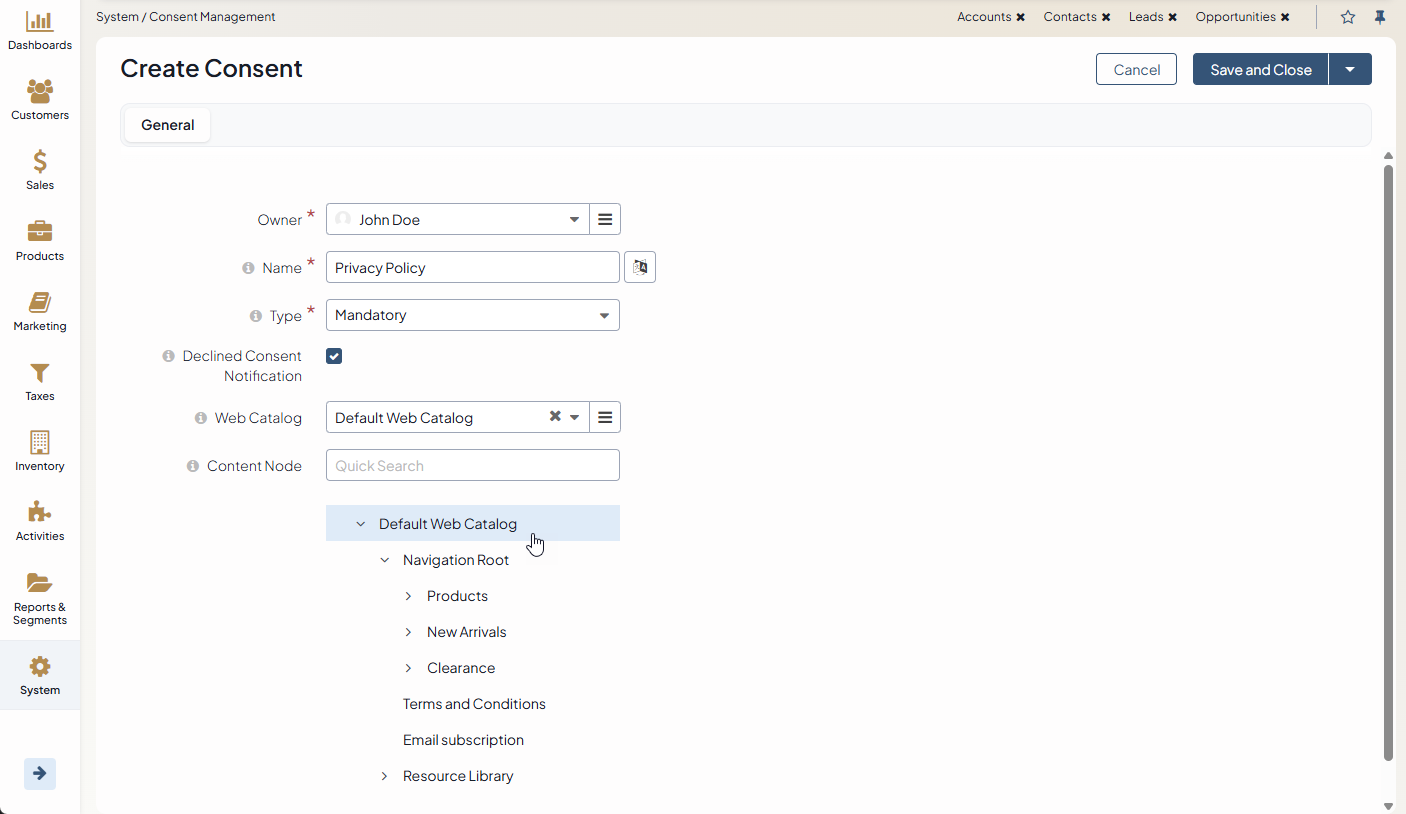Screen dimensions: 1406x814
Task: Add page to favorites with star icon
Action: [1348, 17]
